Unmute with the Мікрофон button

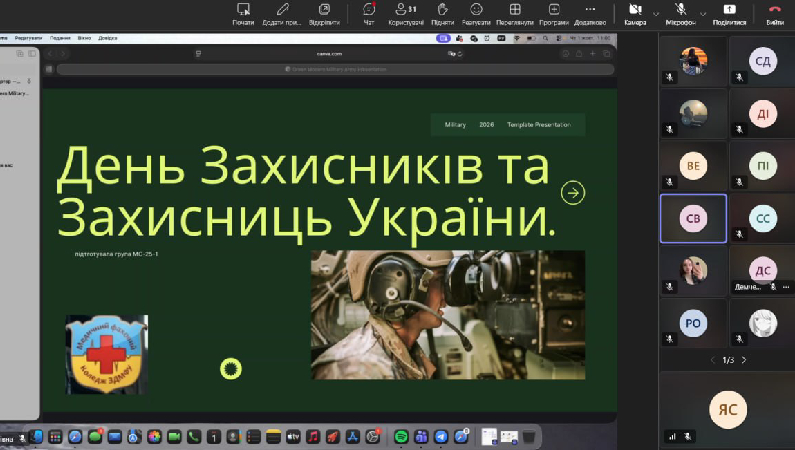pyautogui.click(x=680, y=14)
